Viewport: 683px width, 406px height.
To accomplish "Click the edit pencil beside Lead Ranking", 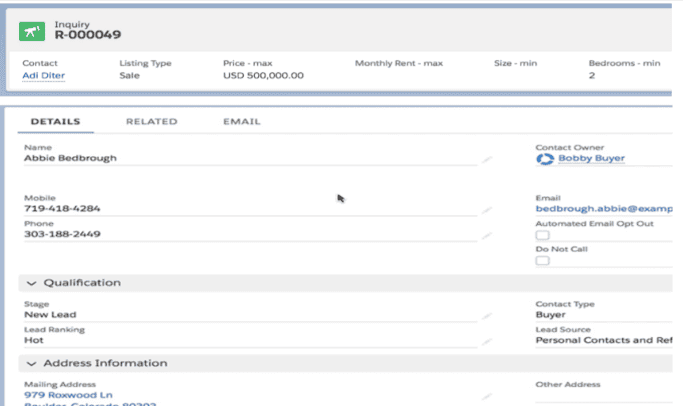I will pos(487,342).
